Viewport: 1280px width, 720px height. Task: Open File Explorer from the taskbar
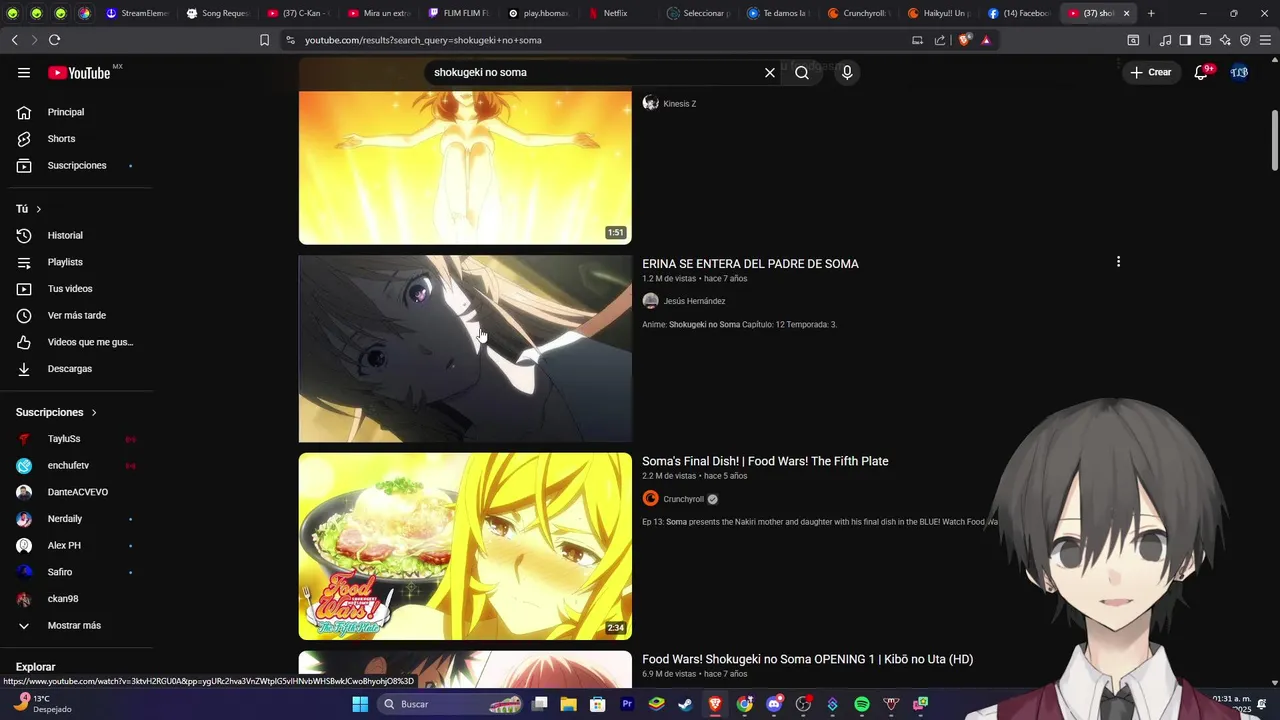click(x=568, y=704)
